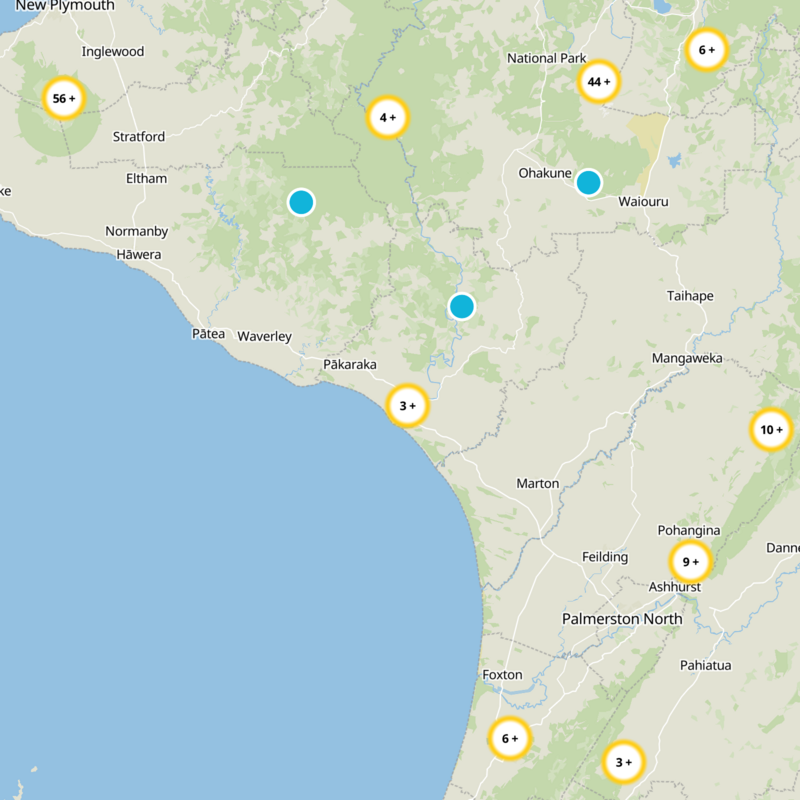
Task: Open the 44+ cluster near National Park
Action: (x=599, y=82)
